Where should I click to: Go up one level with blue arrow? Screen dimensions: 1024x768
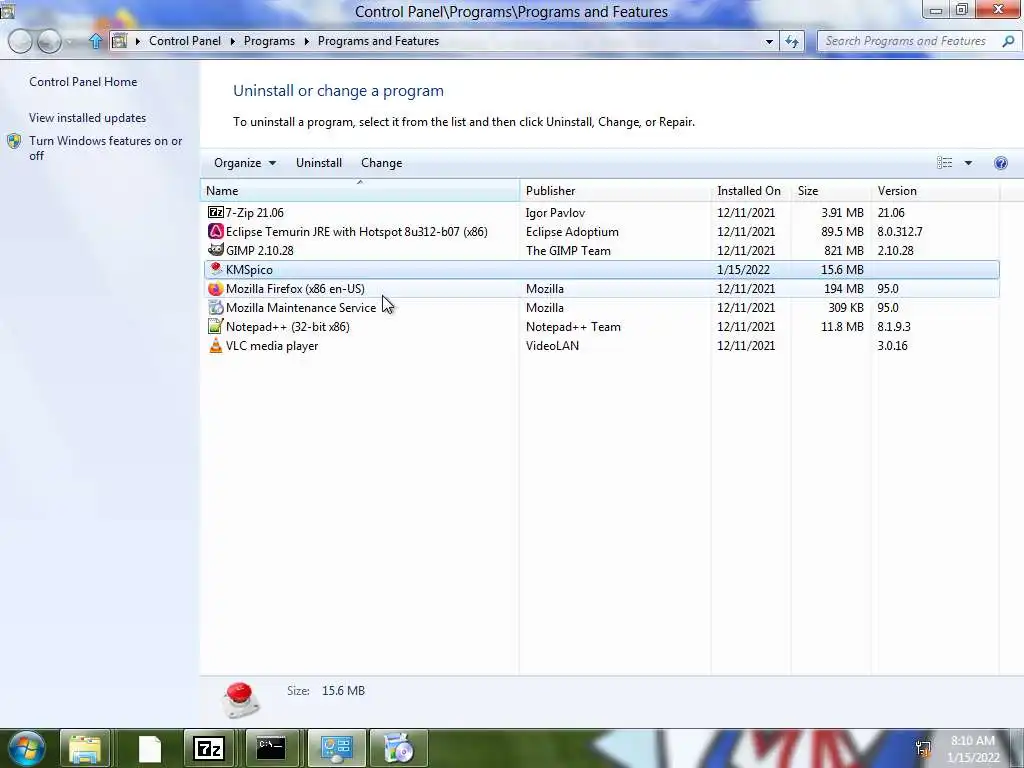tap(95, 41)
